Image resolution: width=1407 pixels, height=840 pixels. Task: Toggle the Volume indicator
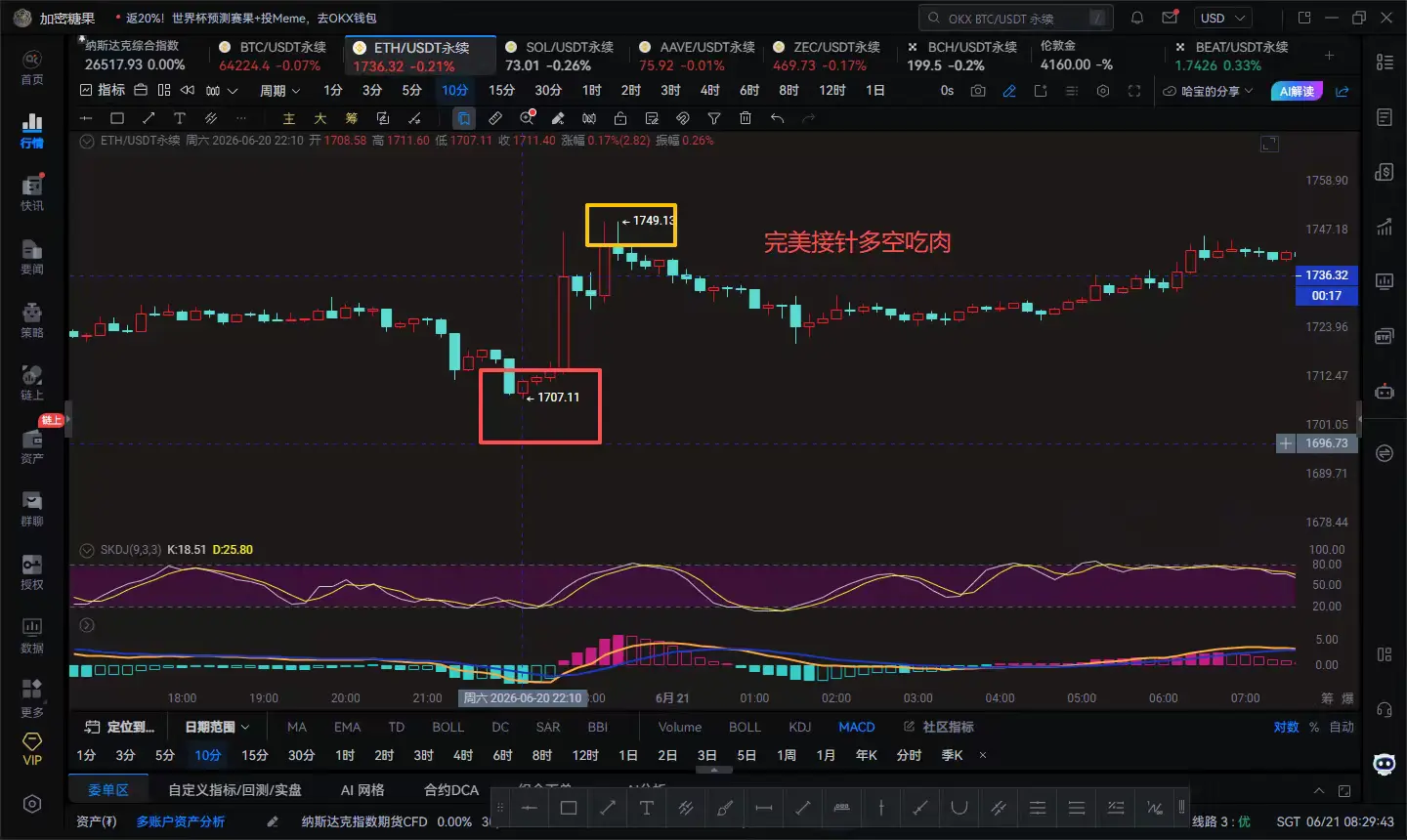[x=680, y=727]
